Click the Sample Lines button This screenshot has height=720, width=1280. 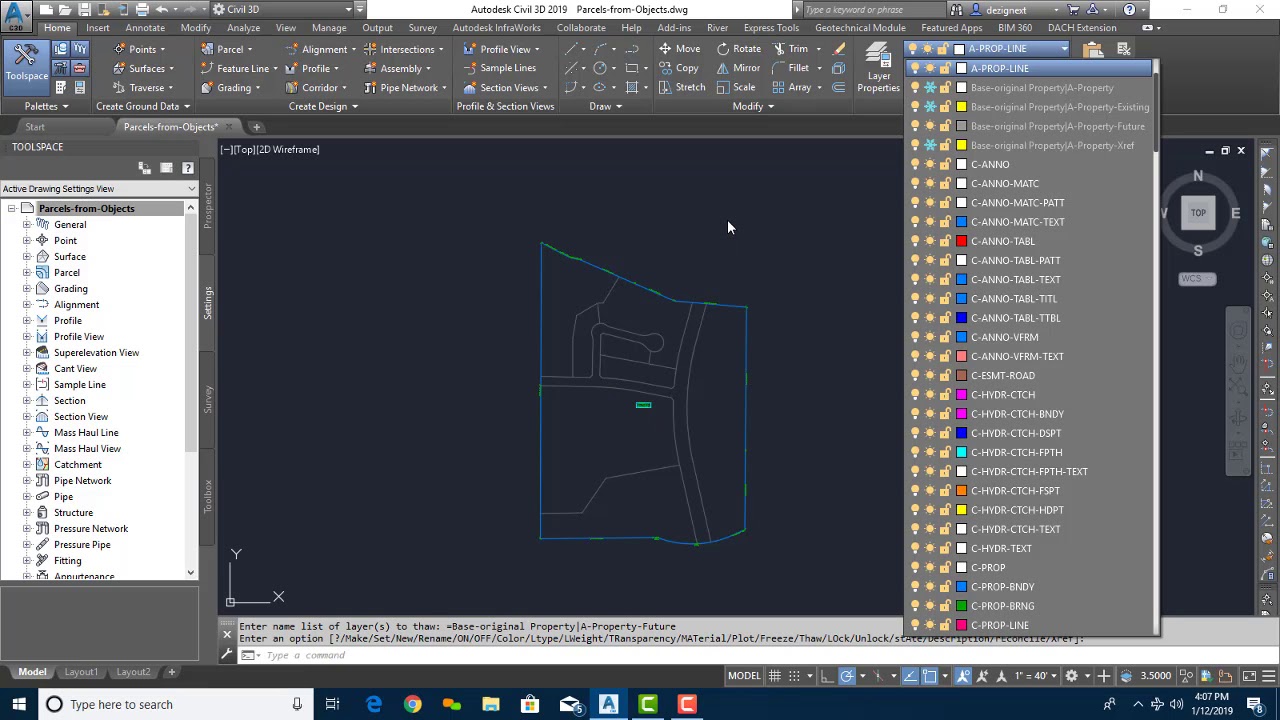click(x=499, y=68)
